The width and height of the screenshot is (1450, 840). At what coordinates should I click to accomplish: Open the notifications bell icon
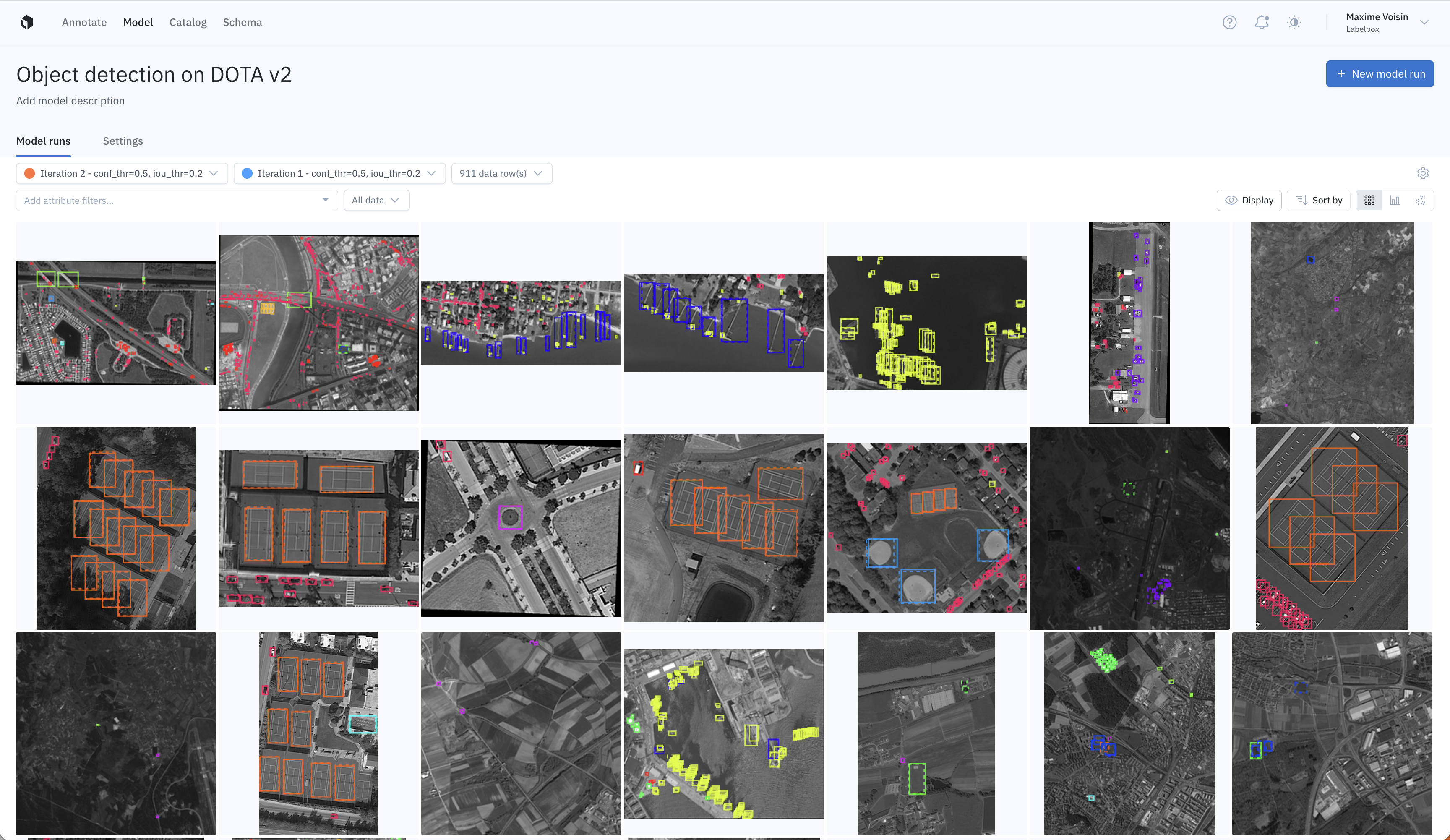(x=1261, y=22)
